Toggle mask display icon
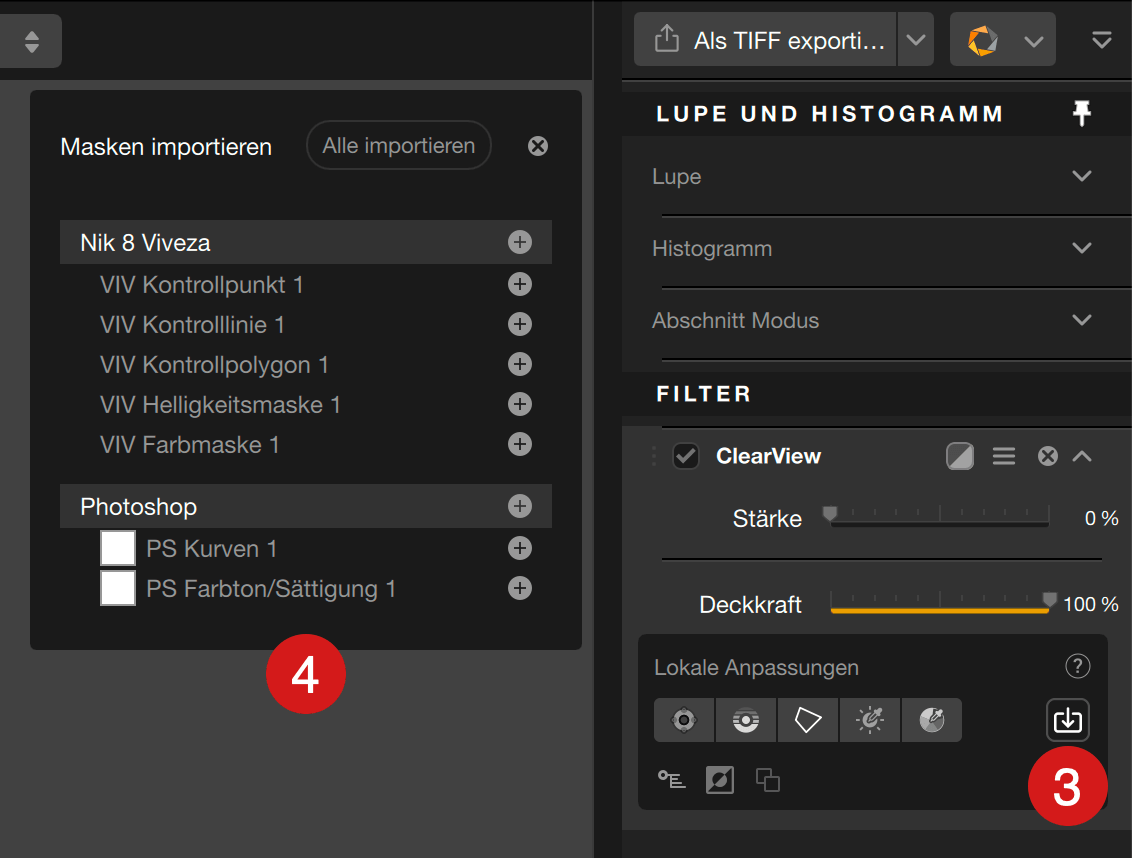 click(720, 780)
